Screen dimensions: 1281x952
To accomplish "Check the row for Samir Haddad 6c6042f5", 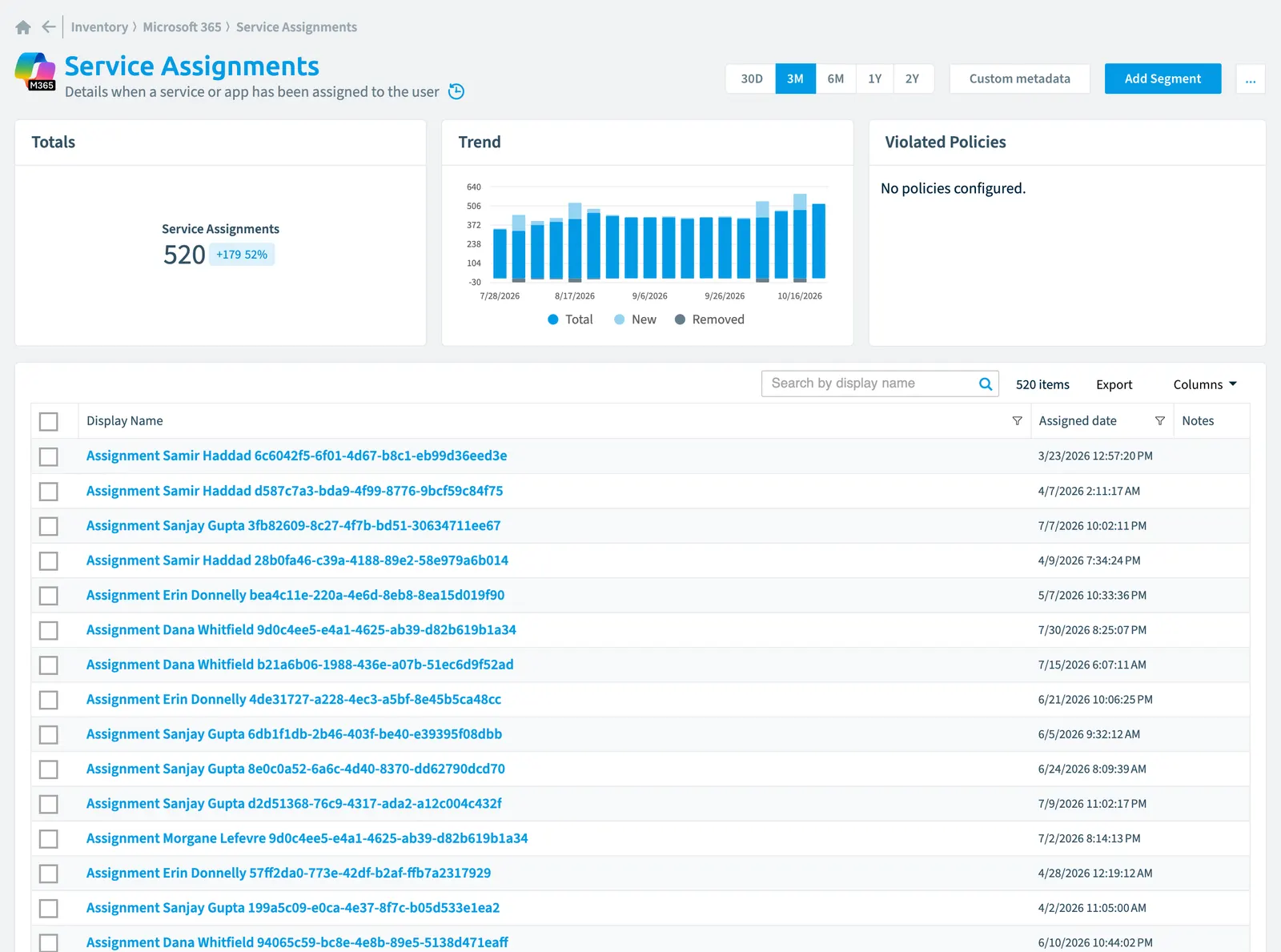I will 49,456.
